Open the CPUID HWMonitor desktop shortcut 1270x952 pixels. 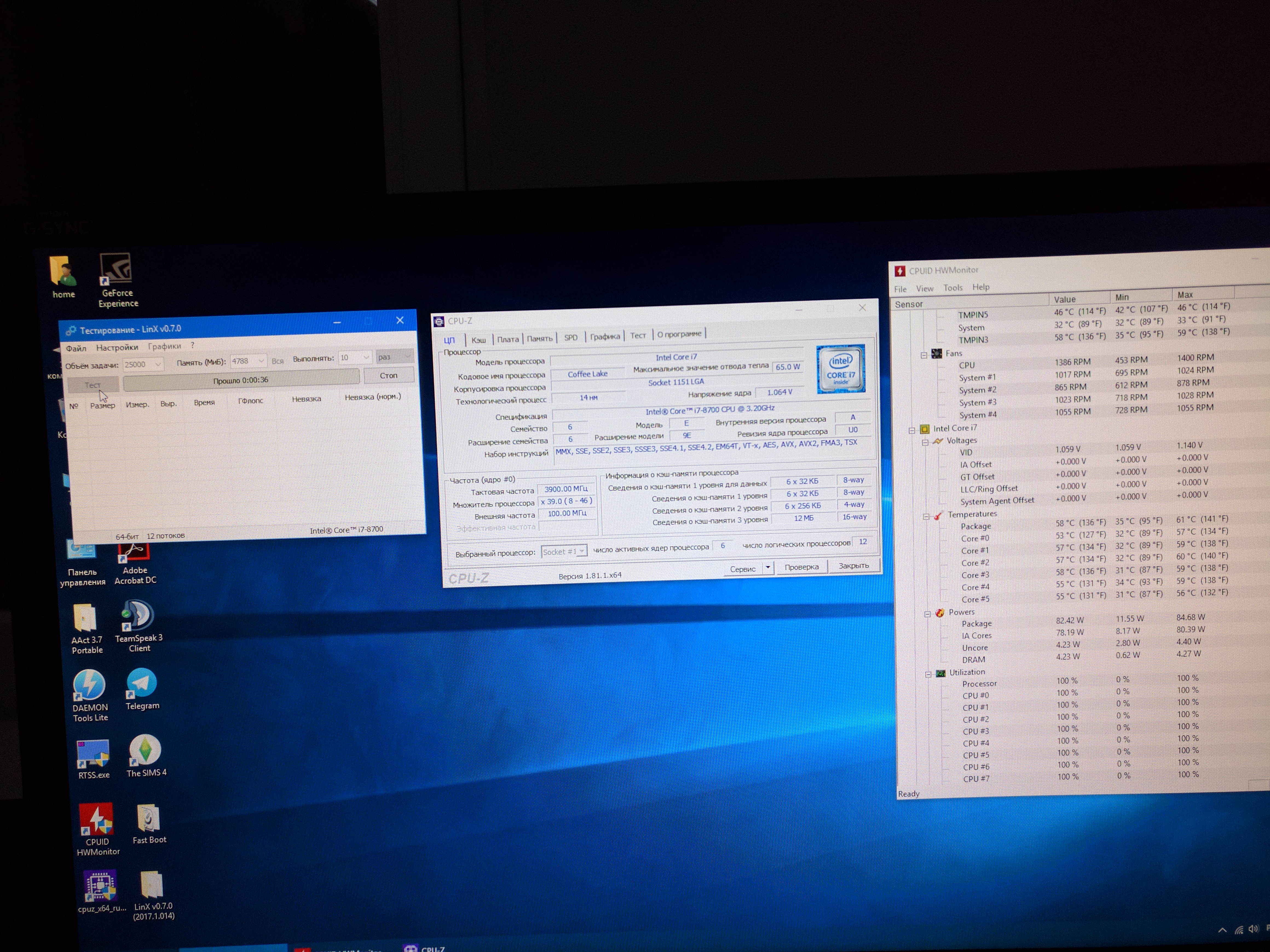click(96, 819)
